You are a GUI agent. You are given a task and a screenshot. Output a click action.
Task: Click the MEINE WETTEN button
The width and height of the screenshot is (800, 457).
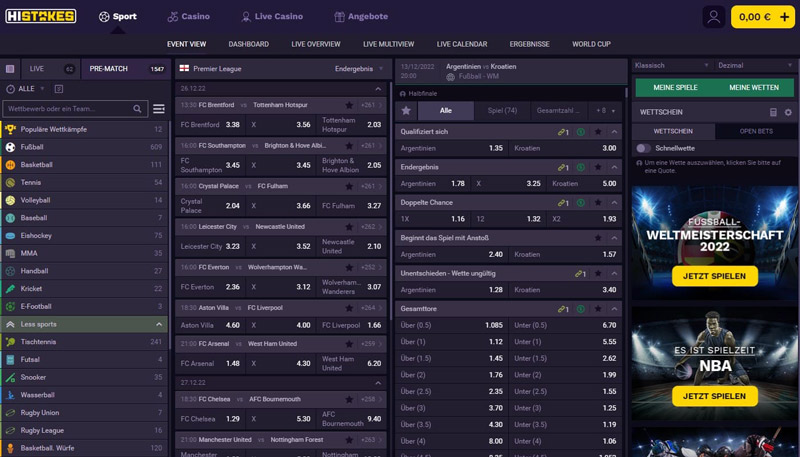click(x=754, y=88)
